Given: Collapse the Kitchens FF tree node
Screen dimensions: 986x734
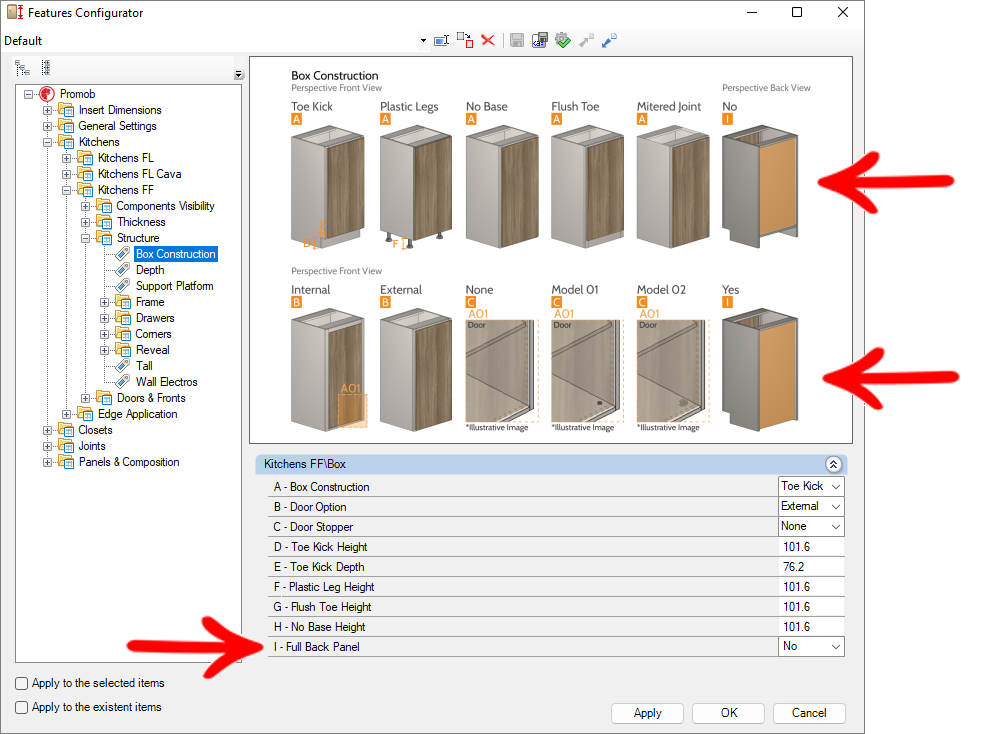Looking at the screenshot, I should 67,190.
